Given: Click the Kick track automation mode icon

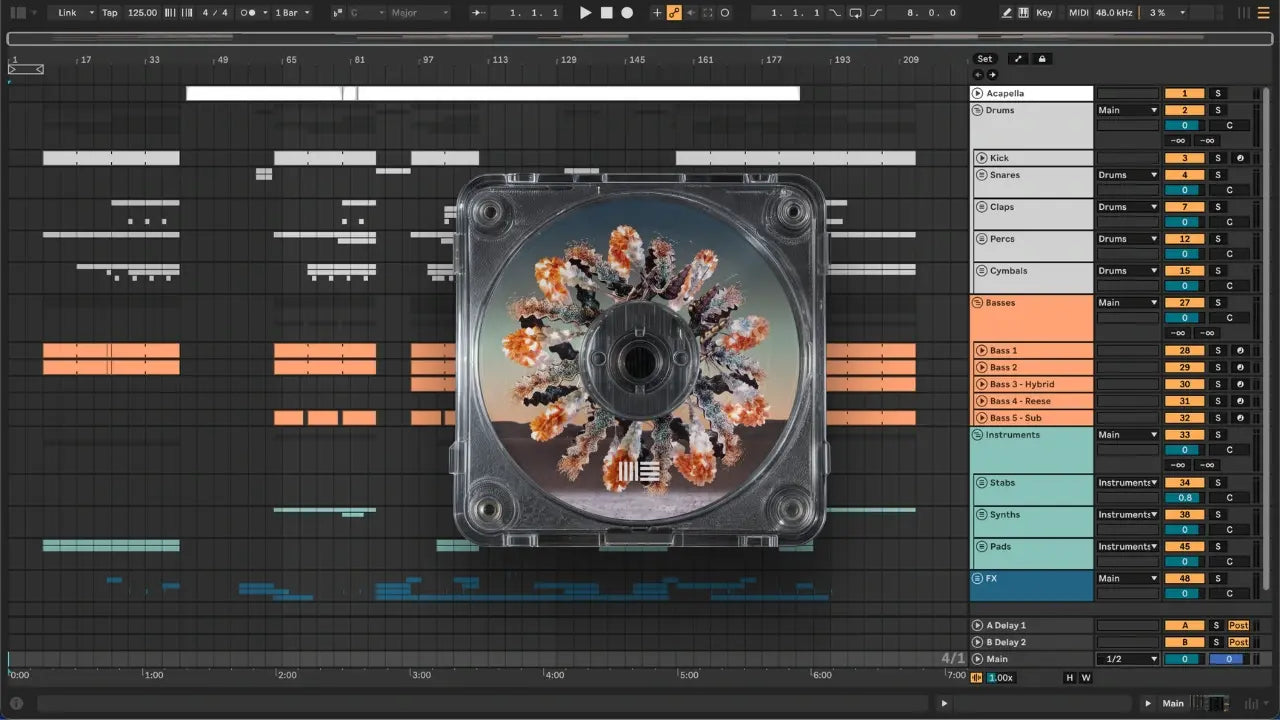Looking at the screenshot, I should [x=1240, y=158].
